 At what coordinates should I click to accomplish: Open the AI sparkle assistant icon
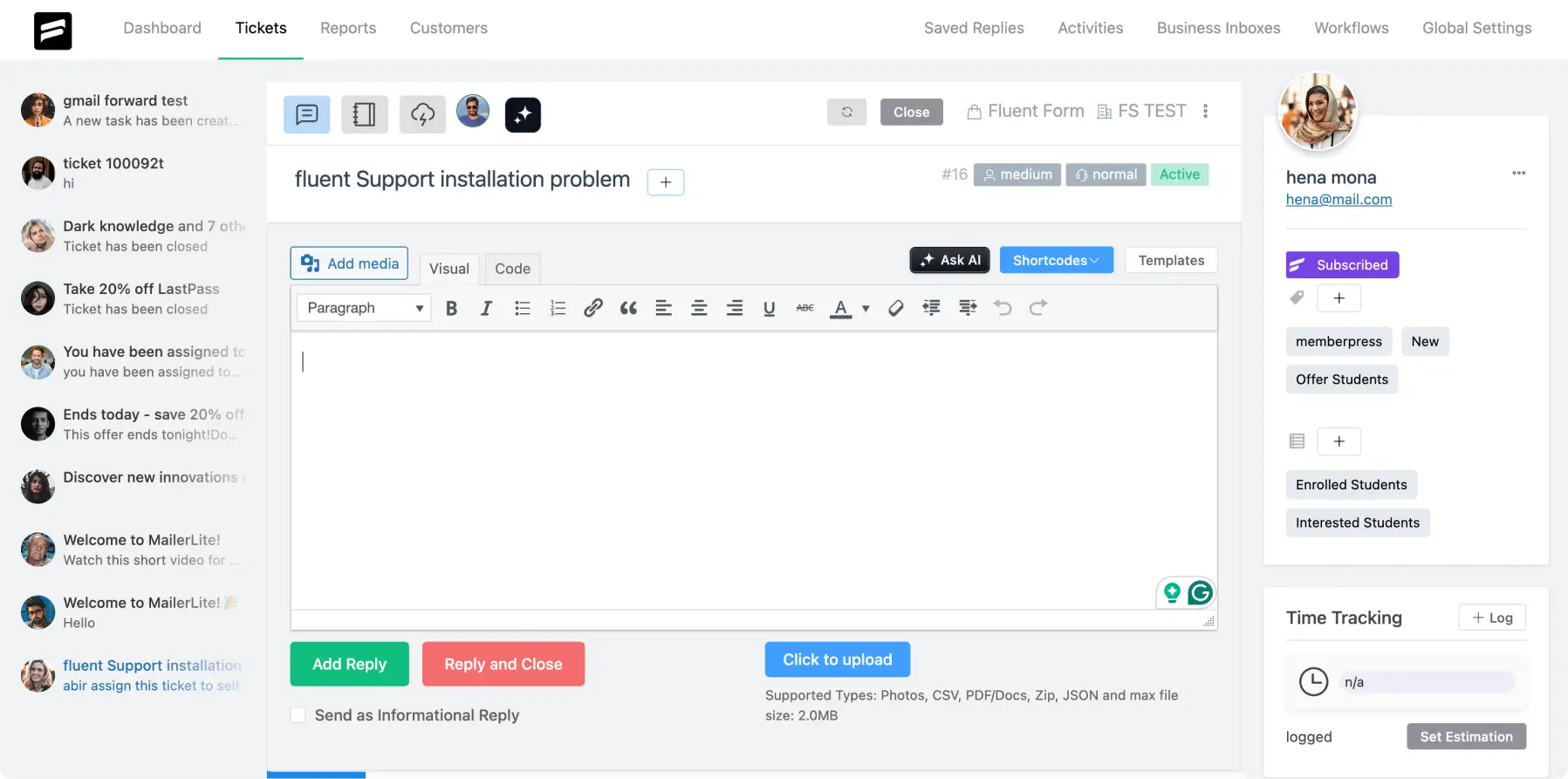(523, 114)
